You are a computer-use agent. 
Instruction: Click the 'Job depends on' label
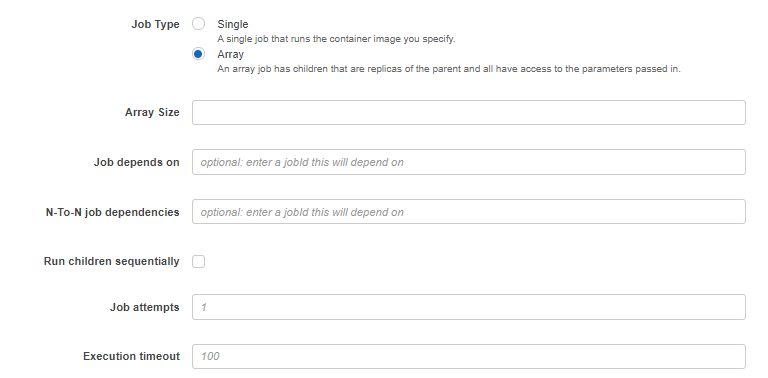pyautogui.click(x=137, y=163)
